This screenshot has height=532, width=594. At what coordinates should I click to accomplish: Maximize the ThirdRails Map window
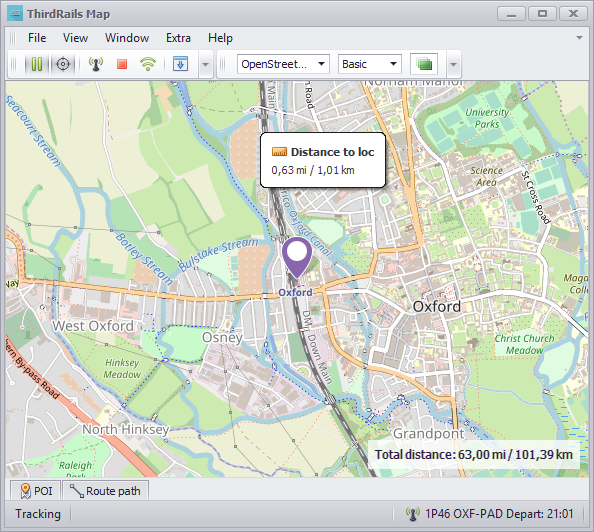[542, 14]
